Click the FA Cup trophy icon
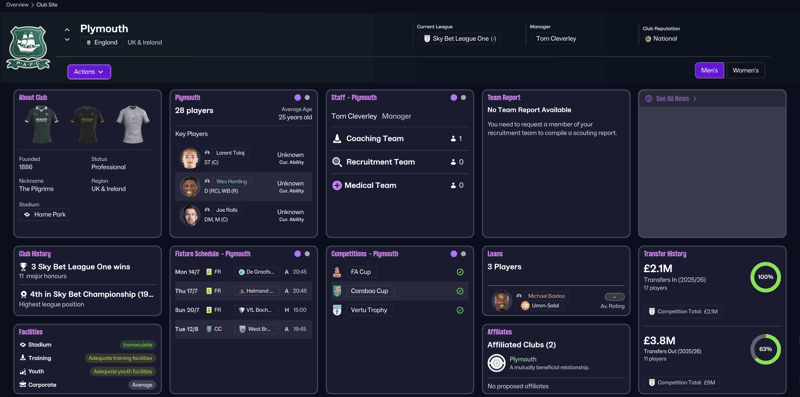The height and width of the screenshot is (397, 800). click(x=337, y=272)
